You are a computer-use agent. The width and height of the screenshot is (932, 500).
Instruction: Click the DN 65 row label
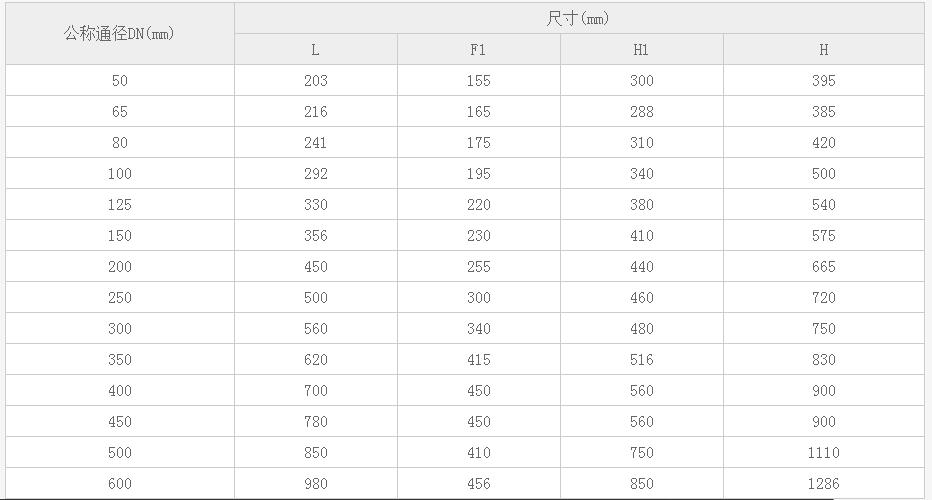[x=120, y=112]
